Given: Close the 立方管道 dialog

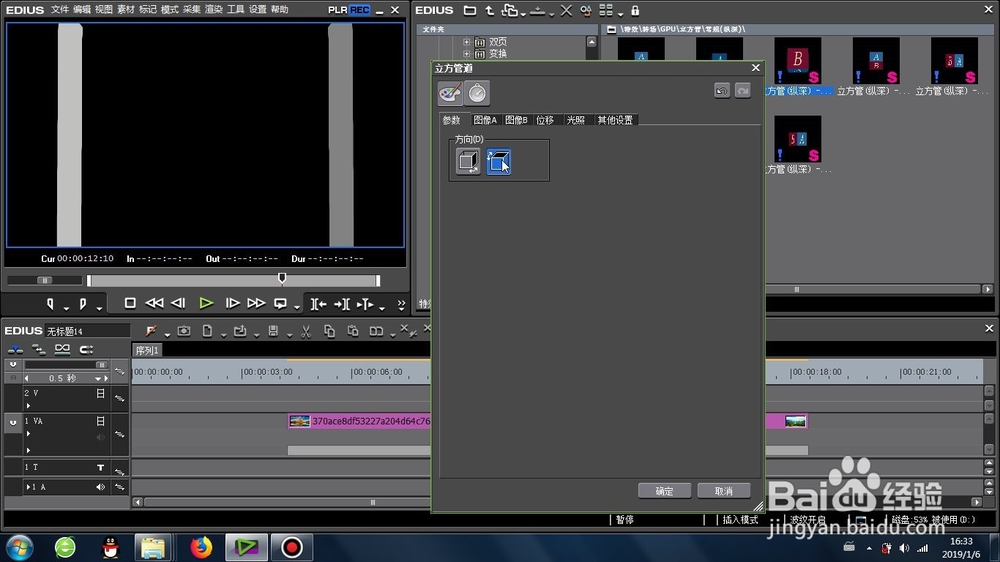Looking at the screenshot, I should tap(756, 68).
